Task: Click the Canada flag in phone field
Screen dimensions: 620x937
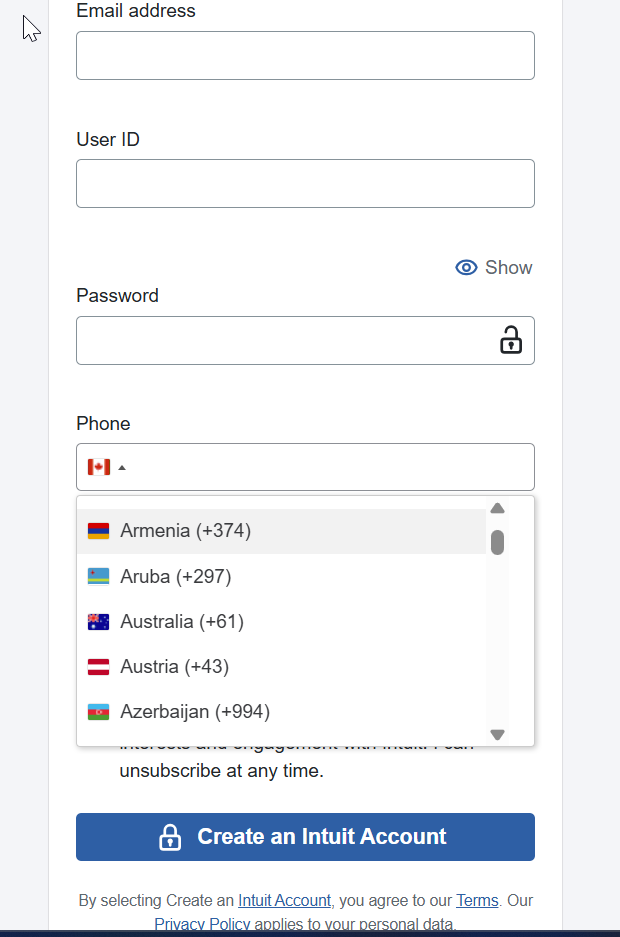Action: 98,467
